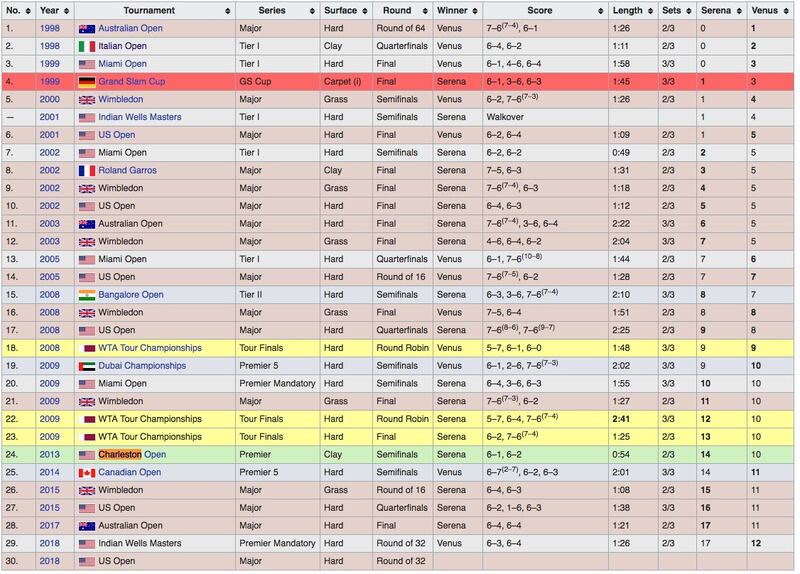Select the Tournament column header
Viewport: 800px width, 574px height.
155,11
